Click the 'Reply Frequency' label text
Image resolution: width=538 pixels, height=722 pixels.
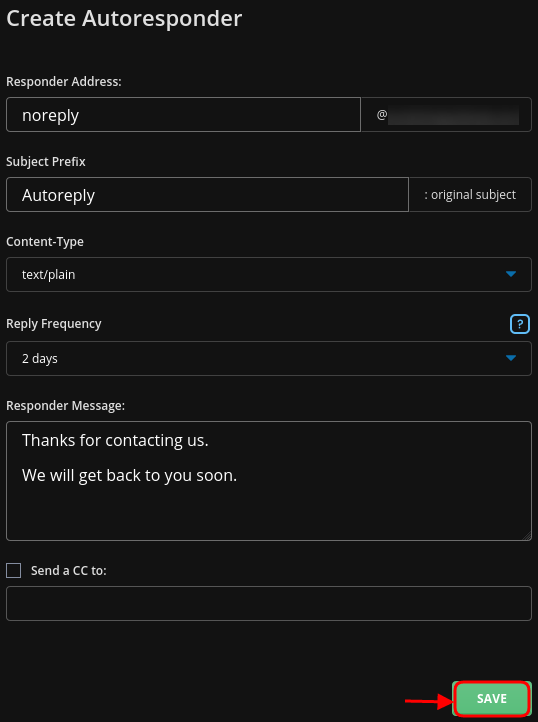point(53,324)
